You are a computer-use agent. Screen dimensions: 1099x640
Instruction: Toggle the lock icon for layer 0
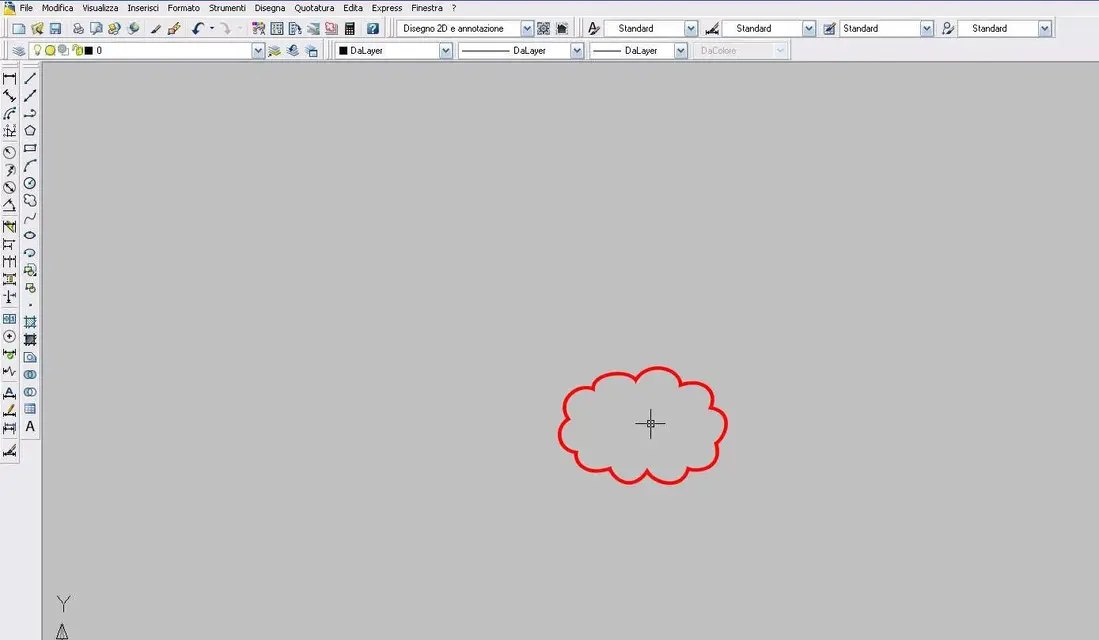(77, 50)
